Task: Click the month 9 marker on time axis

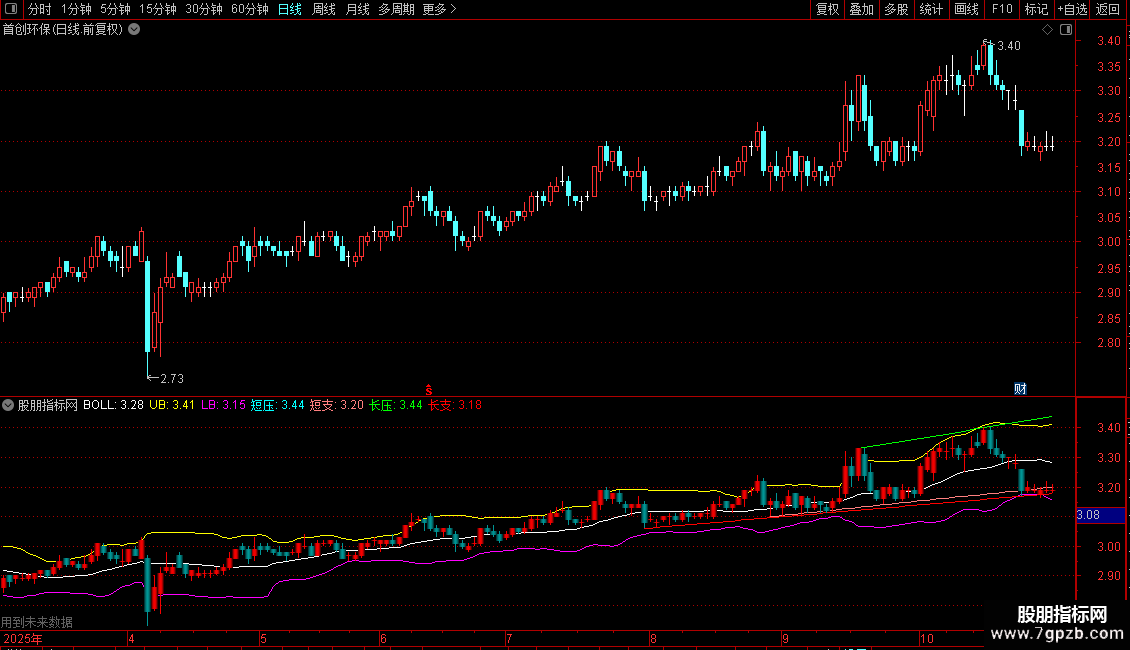Action: point(786,638)
